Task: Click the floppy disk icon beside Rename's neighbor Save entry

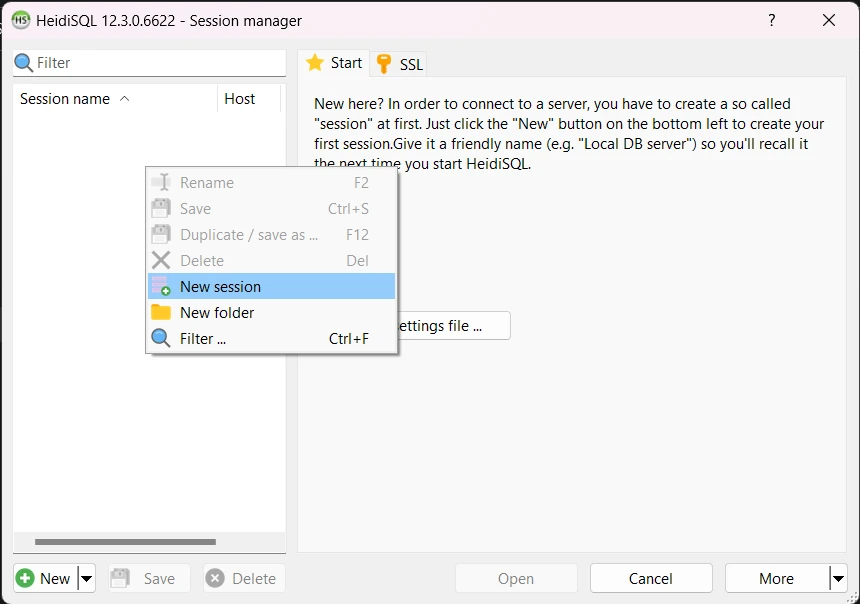Action: coord(161,208)
